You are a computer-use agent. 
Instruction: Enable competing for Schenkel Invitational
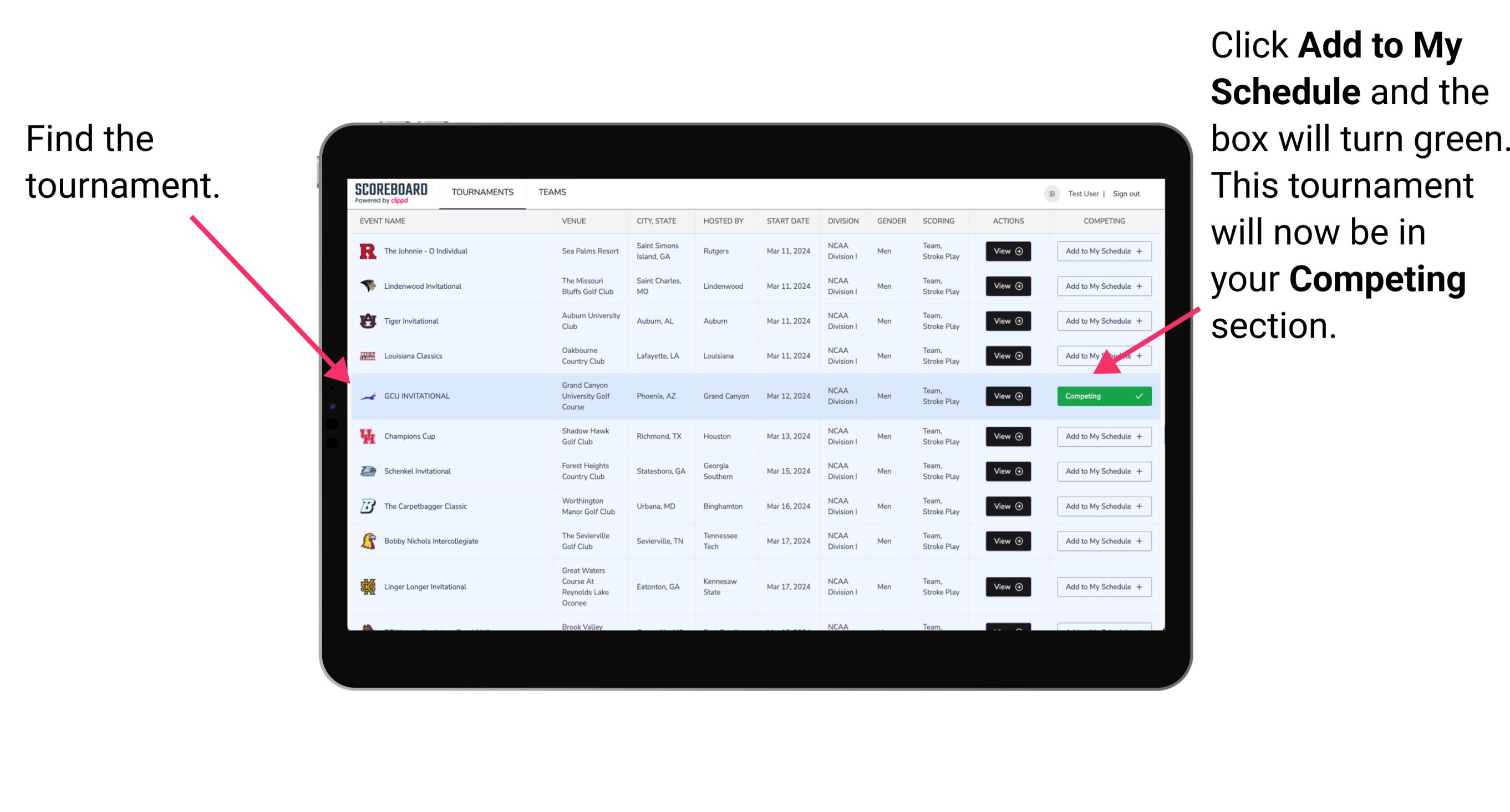coord(1103,471)
